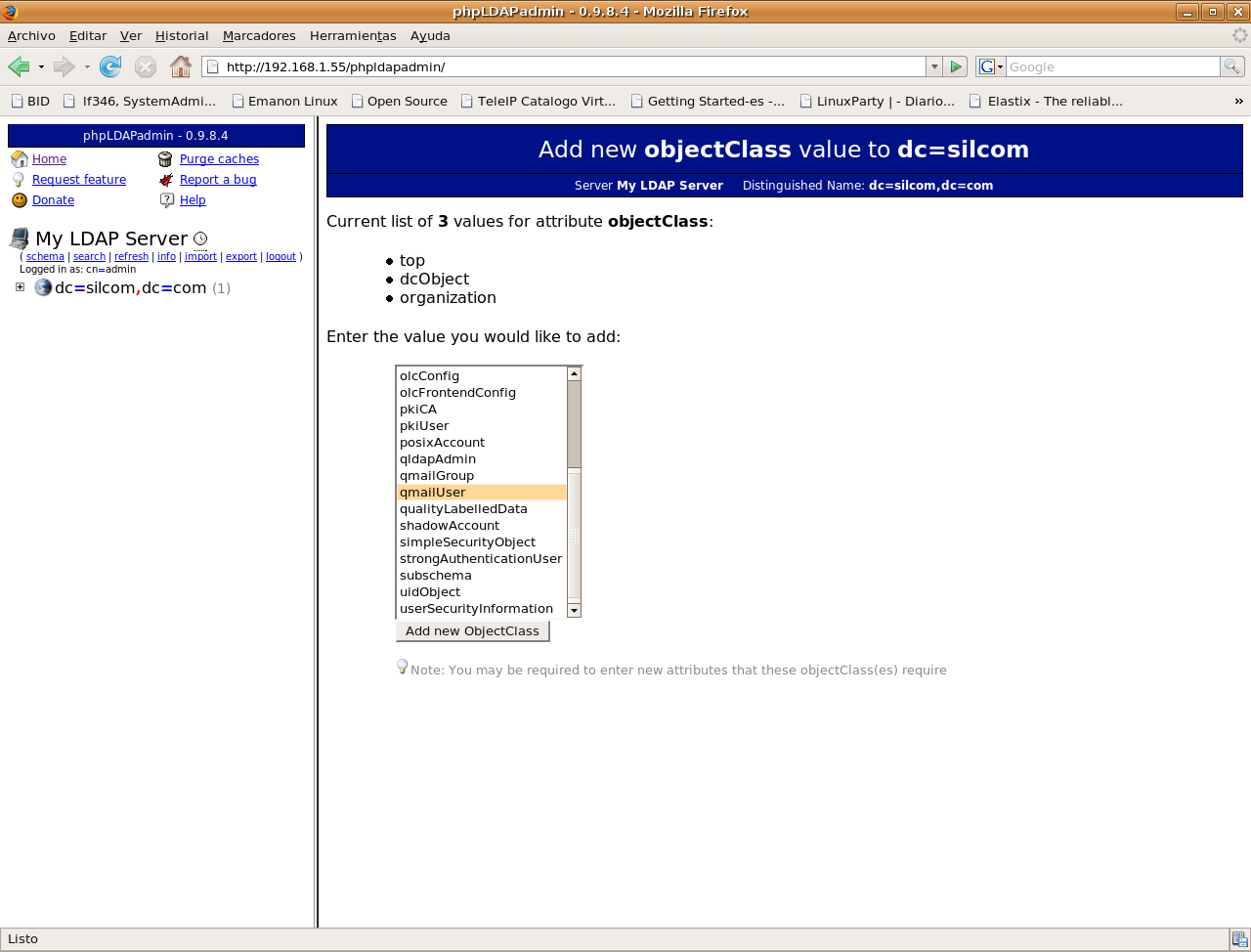Image resolution: width=1251 pixels, height=952 pixels.
Task: Click the Help question mark icon
Action: click(166, 200)
